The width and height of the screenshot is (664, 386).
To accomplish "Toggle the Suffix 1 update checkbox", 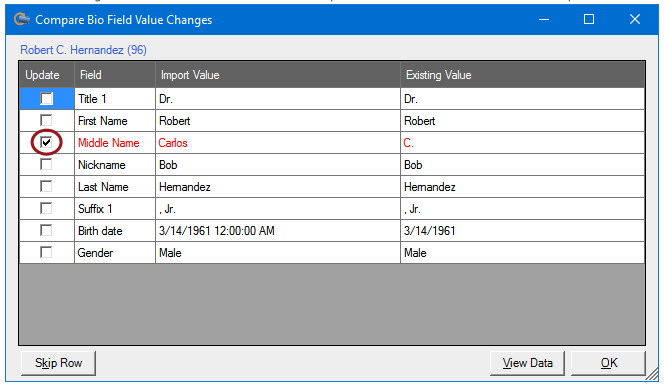I will [x=46, y=209].
